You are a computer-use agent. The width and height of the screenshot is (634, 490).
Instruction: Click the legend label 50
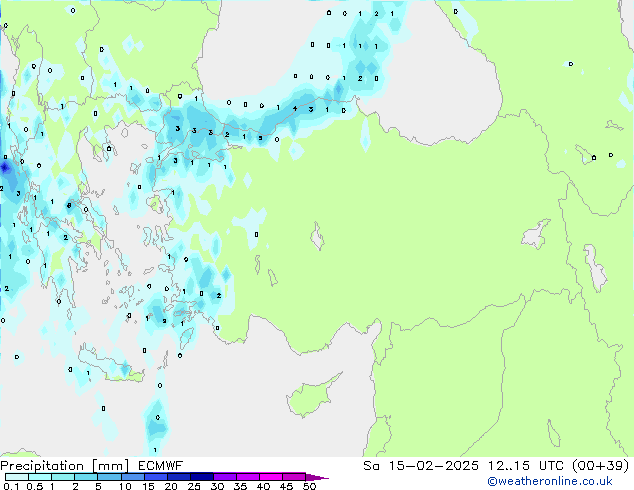point(309,486)
